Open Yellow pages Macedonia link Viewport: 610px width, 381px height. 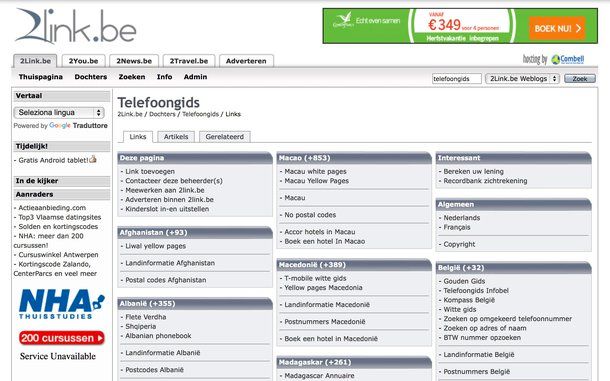point(323,288)
